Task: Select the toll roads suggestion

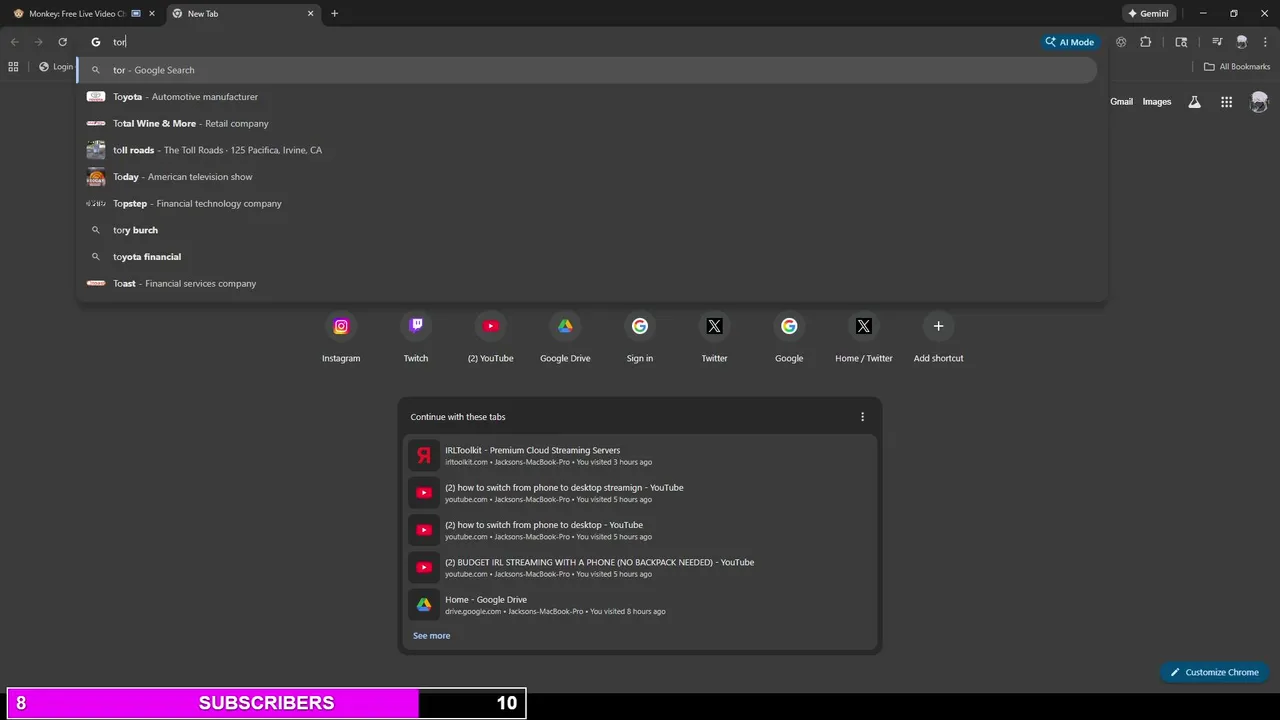Action: tap(587, 150)
